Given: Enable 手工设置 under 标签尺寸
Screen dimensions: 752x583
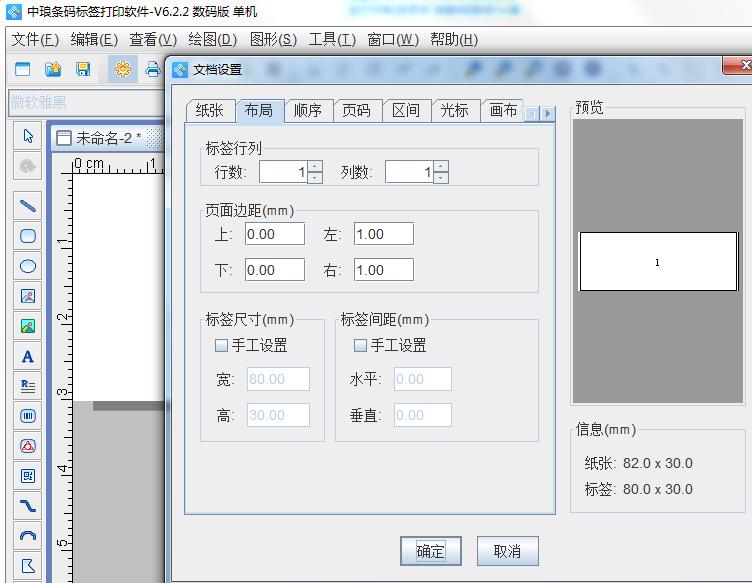Looking at the screenshot, I should click(x=222, y=346).
